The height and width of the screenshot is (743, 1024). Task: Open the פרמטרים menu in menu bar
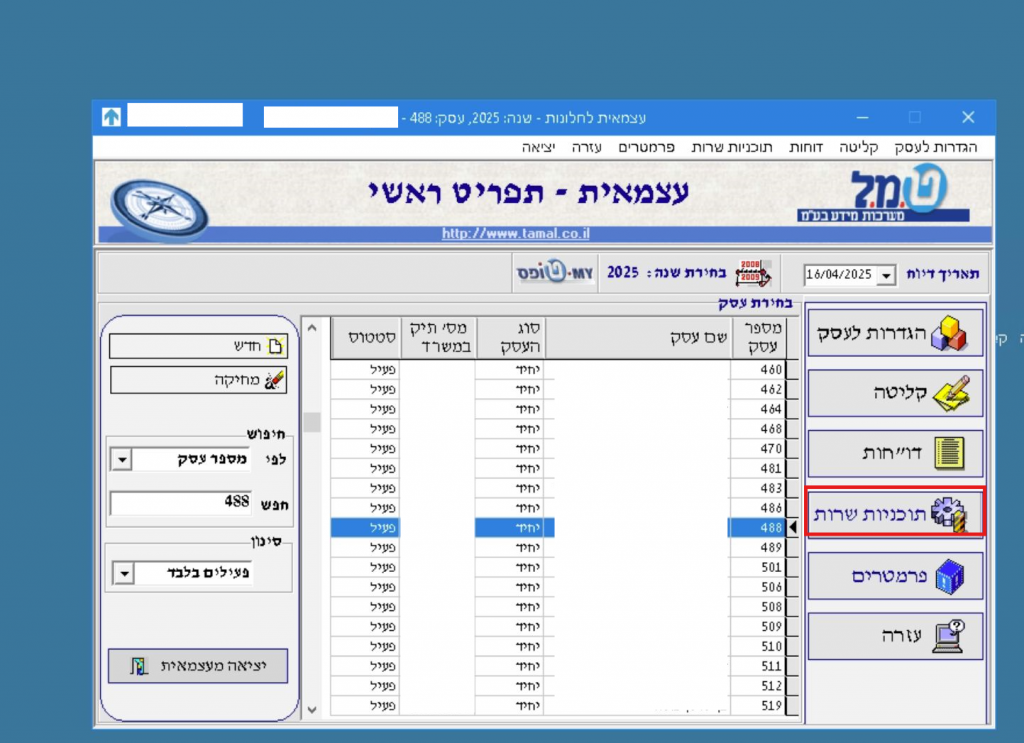click(646, 147)
